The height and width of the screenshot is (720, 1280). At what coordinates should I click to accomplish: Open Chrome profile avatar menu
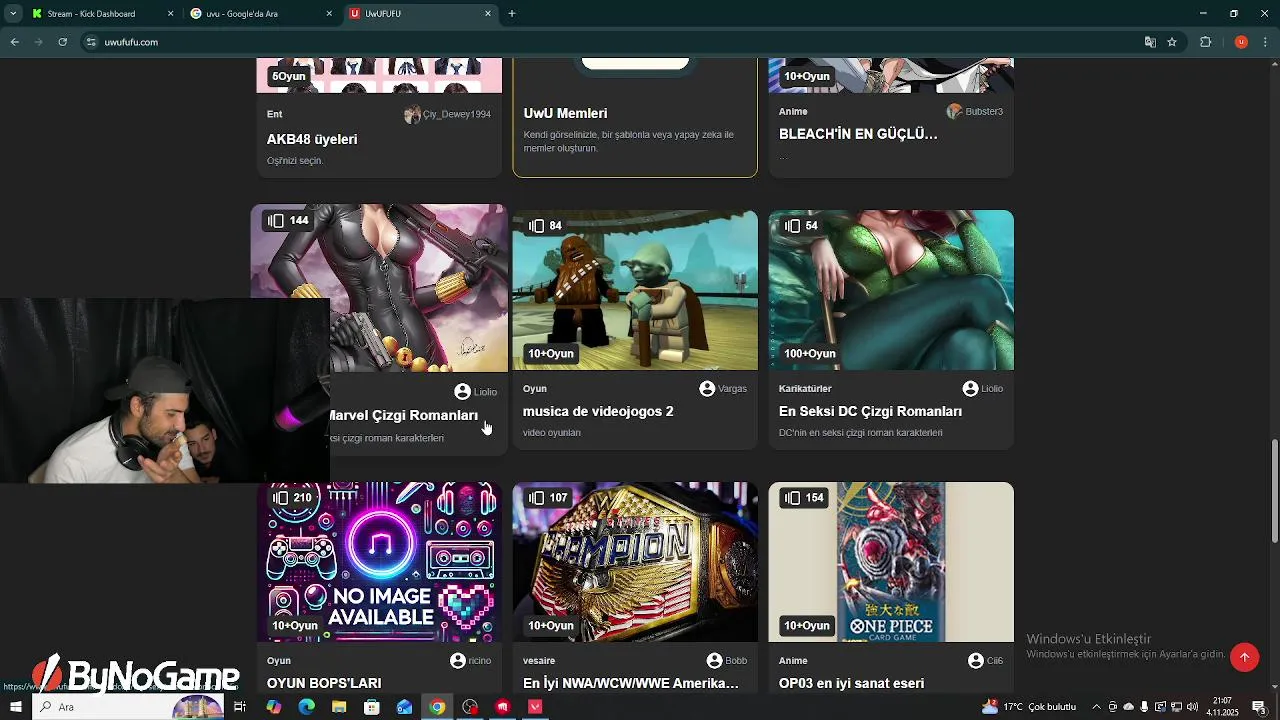pyautogui.click(x=1241, y=42)
